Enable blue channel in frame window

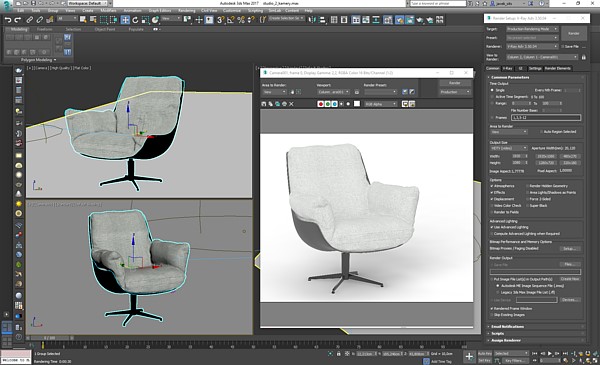pos(334,104)
